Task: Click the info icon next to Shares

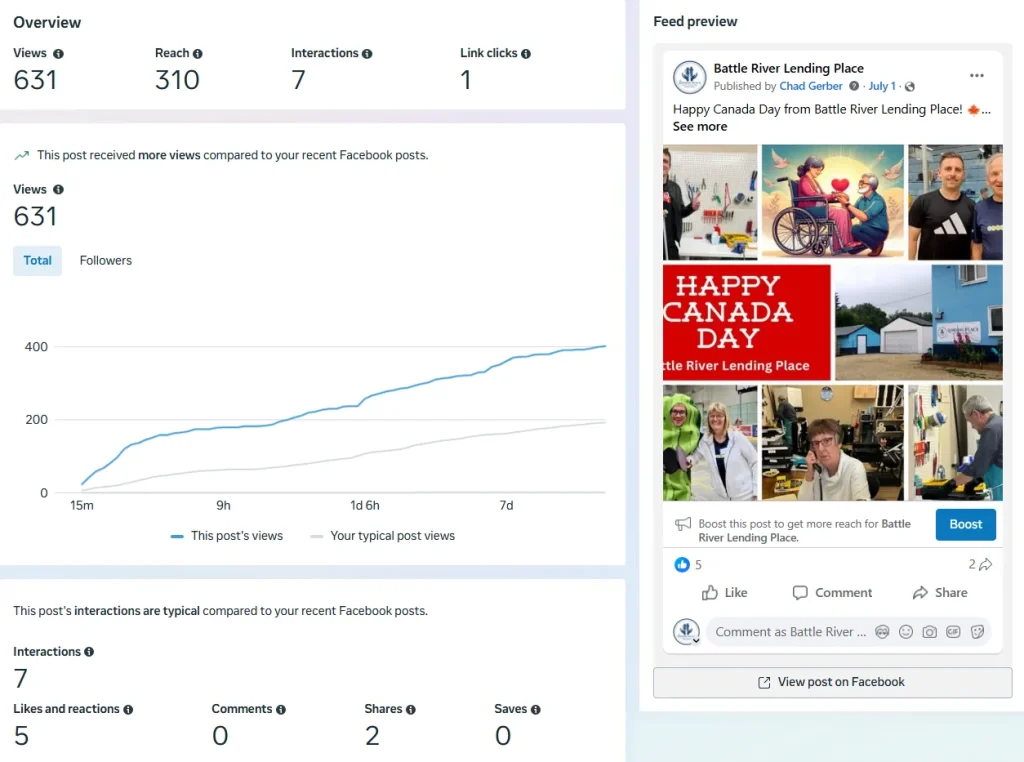Action: (411, 710)
